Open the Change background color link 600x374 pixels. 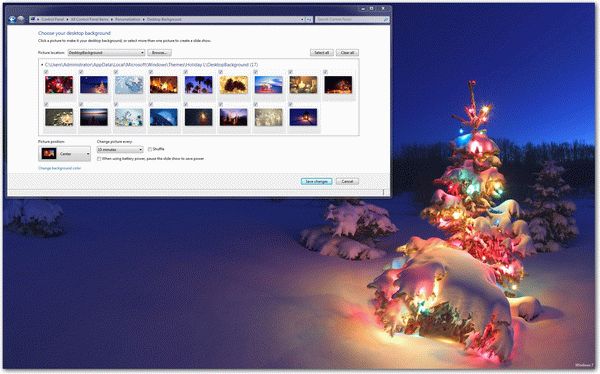pos(60,168)
